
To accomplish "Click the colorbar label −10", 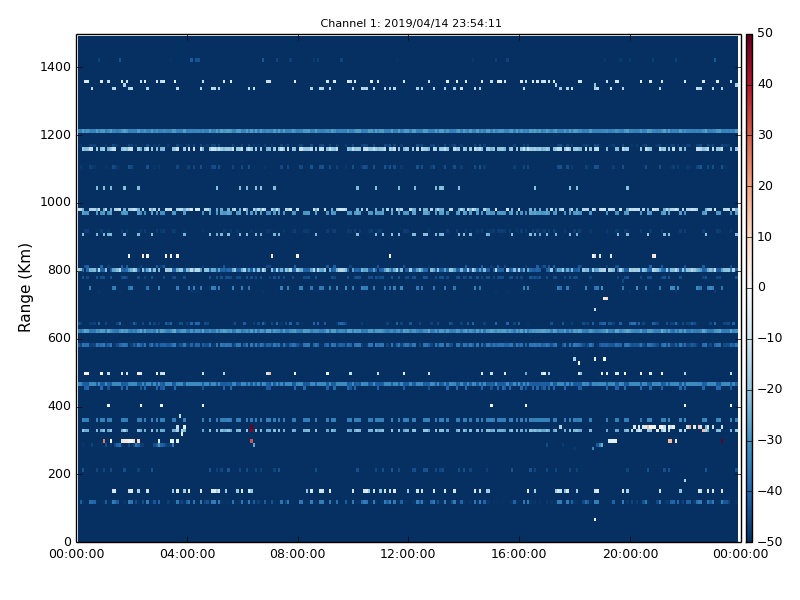I will tap(769, 338).
